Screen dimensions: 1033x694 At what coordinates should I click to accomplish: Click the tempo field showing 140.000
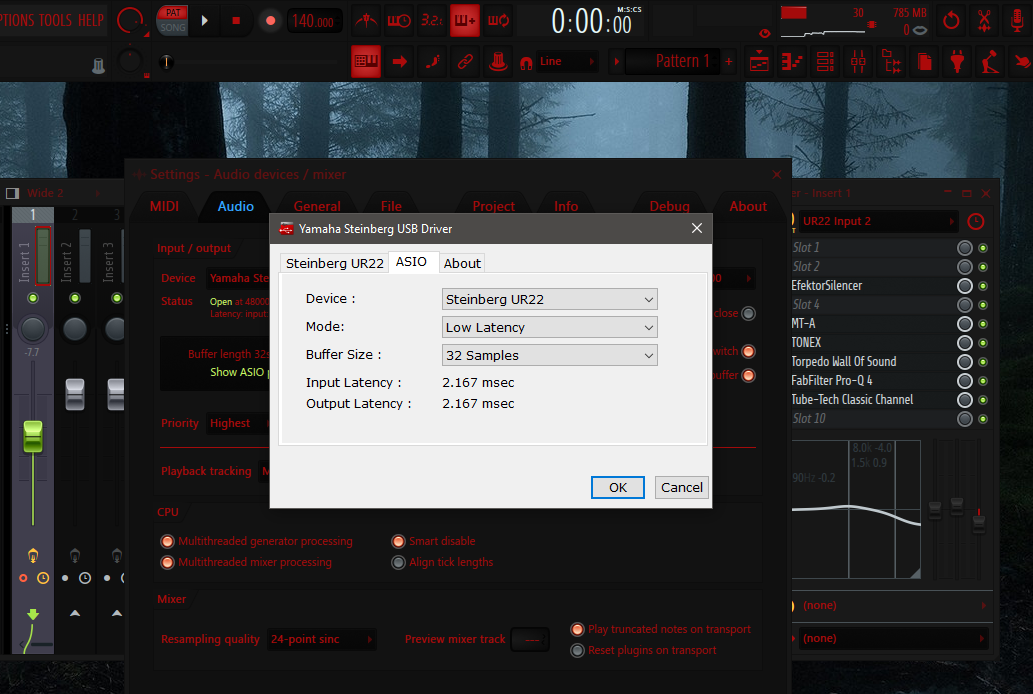pyautogui.click(x=314, y=21)
